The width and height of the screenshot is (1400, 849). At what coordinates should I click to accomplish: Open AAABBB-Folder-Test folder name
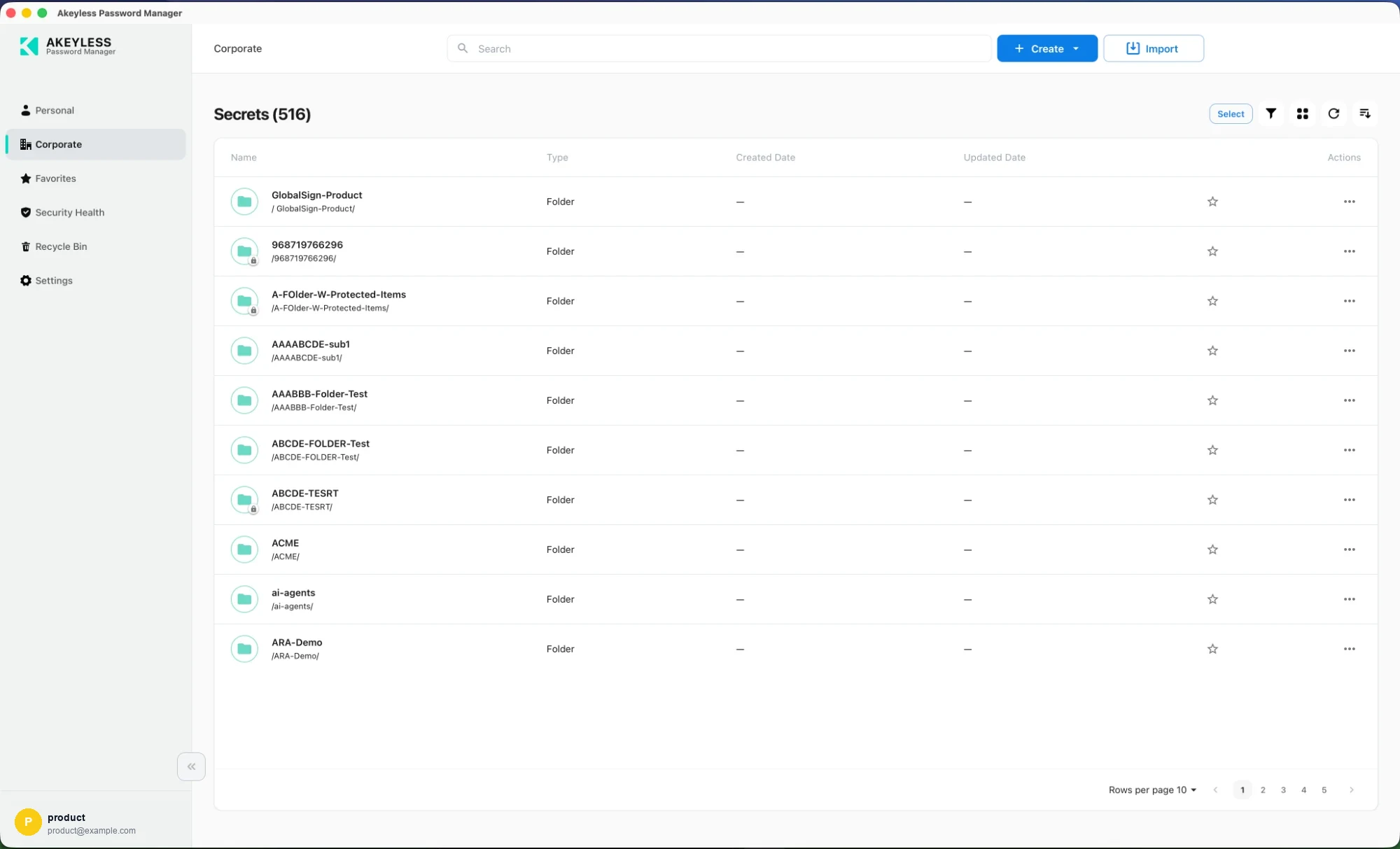(319, 394)
